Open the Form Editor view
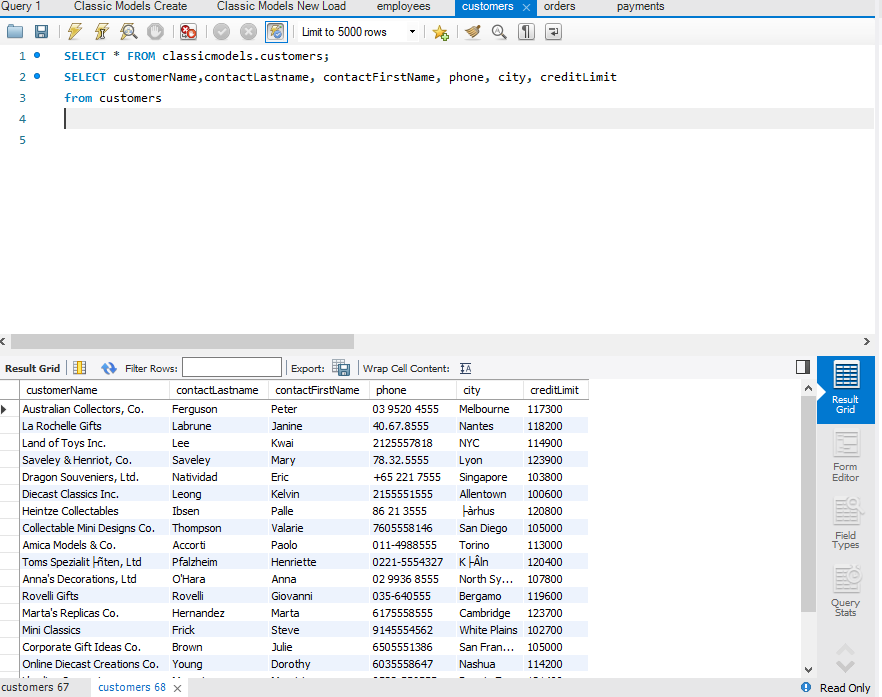Viewport: 882px width, 697px height. 845,457
